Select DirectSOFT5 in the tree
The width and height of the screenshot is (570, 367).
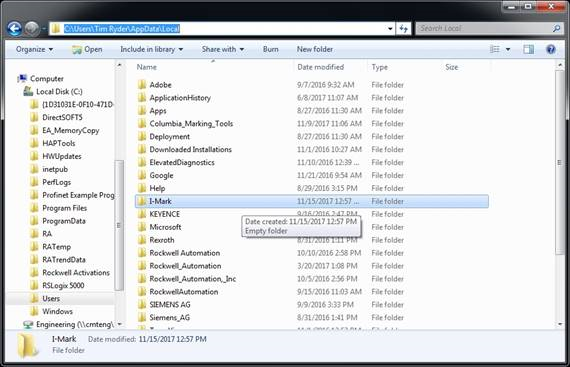coord(62,117)
